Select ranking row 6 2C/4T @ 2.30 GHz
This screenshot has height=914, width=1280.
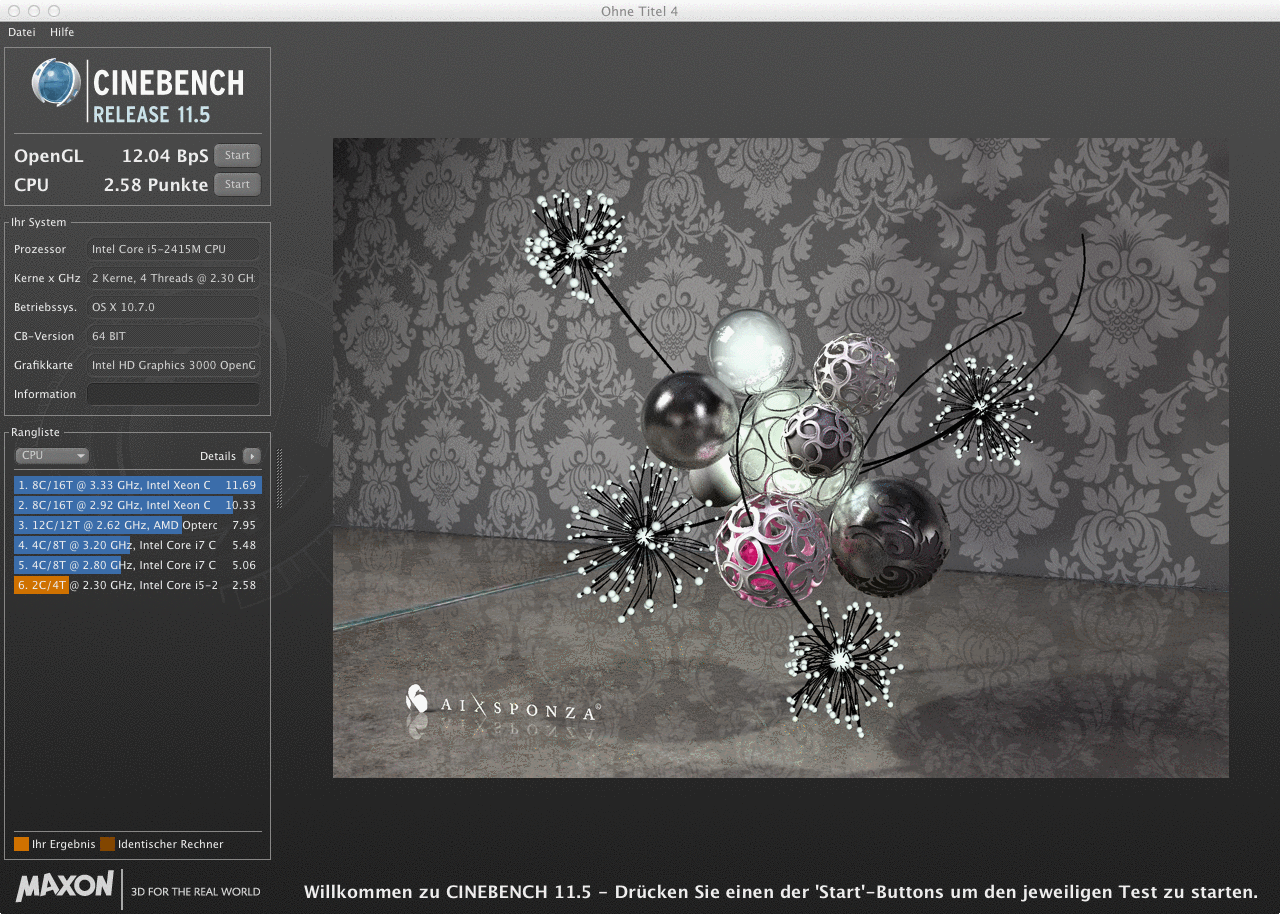click(x=138, y=585)
